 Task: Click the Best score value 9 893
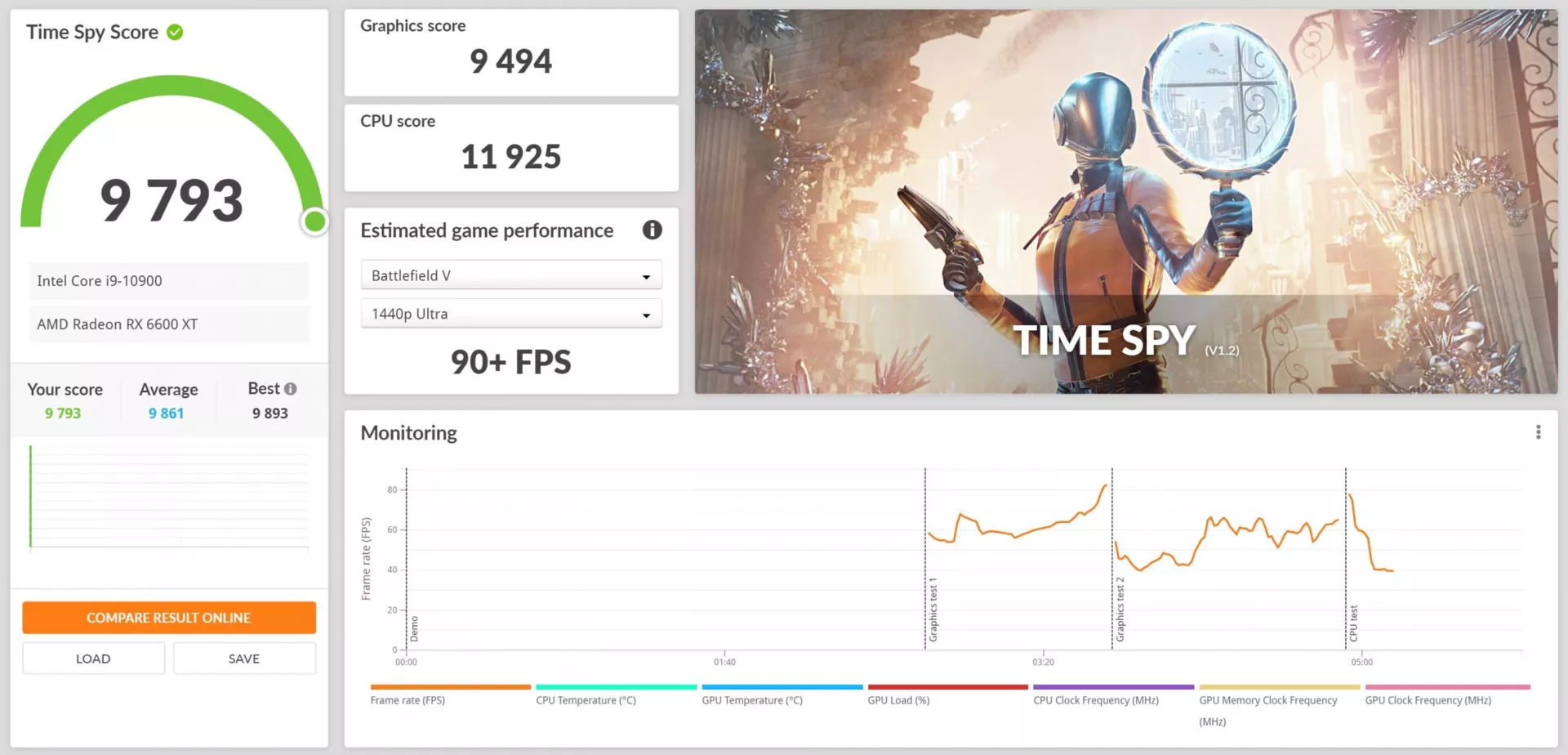point(269,413)
